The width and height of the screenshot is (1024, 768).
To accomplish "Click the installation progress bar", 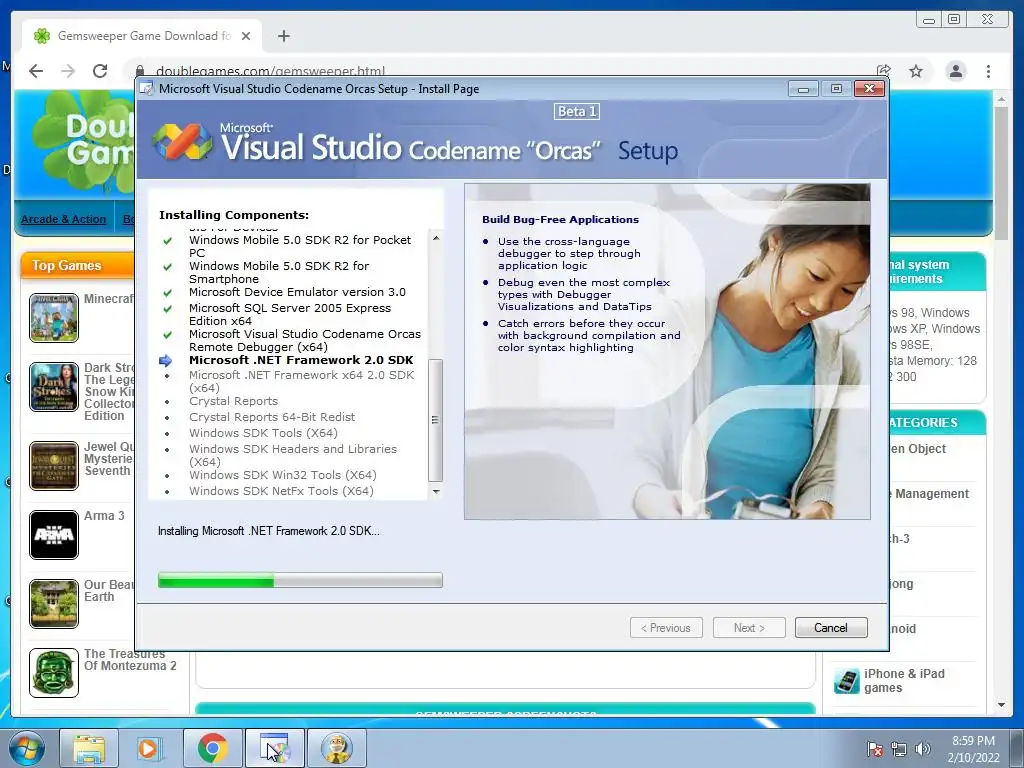I will [x=300, y=580].
